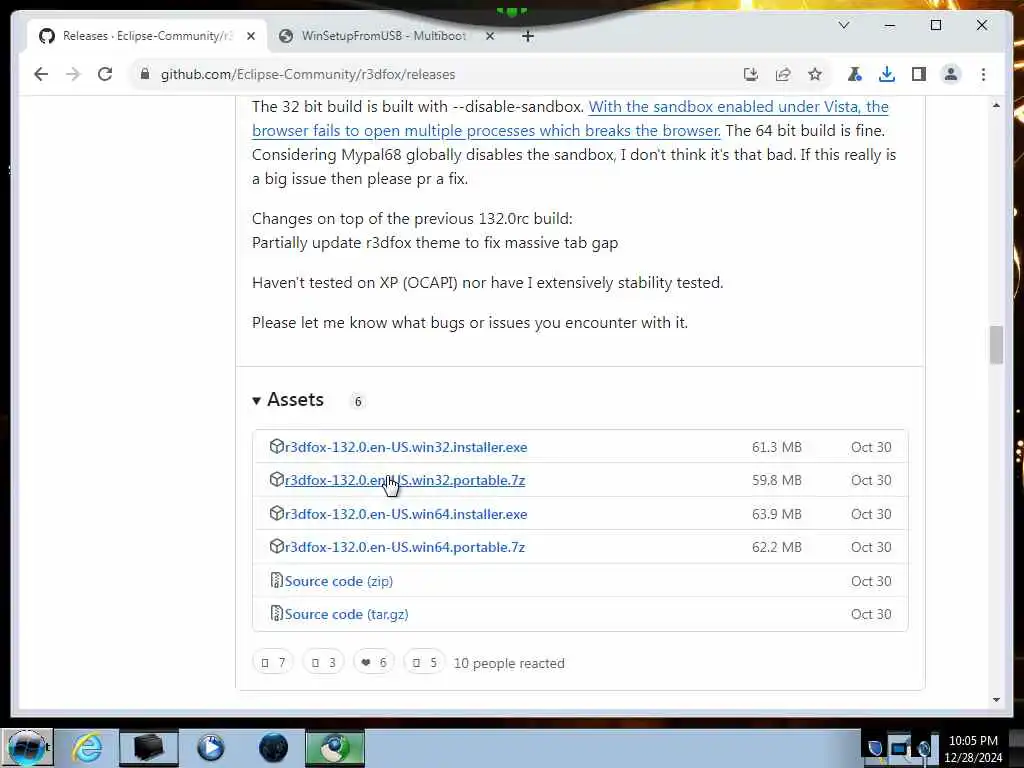1024x768 pixels.
Task: Click file icon beside Source code (tar.gz)
Action: (276, 614)
